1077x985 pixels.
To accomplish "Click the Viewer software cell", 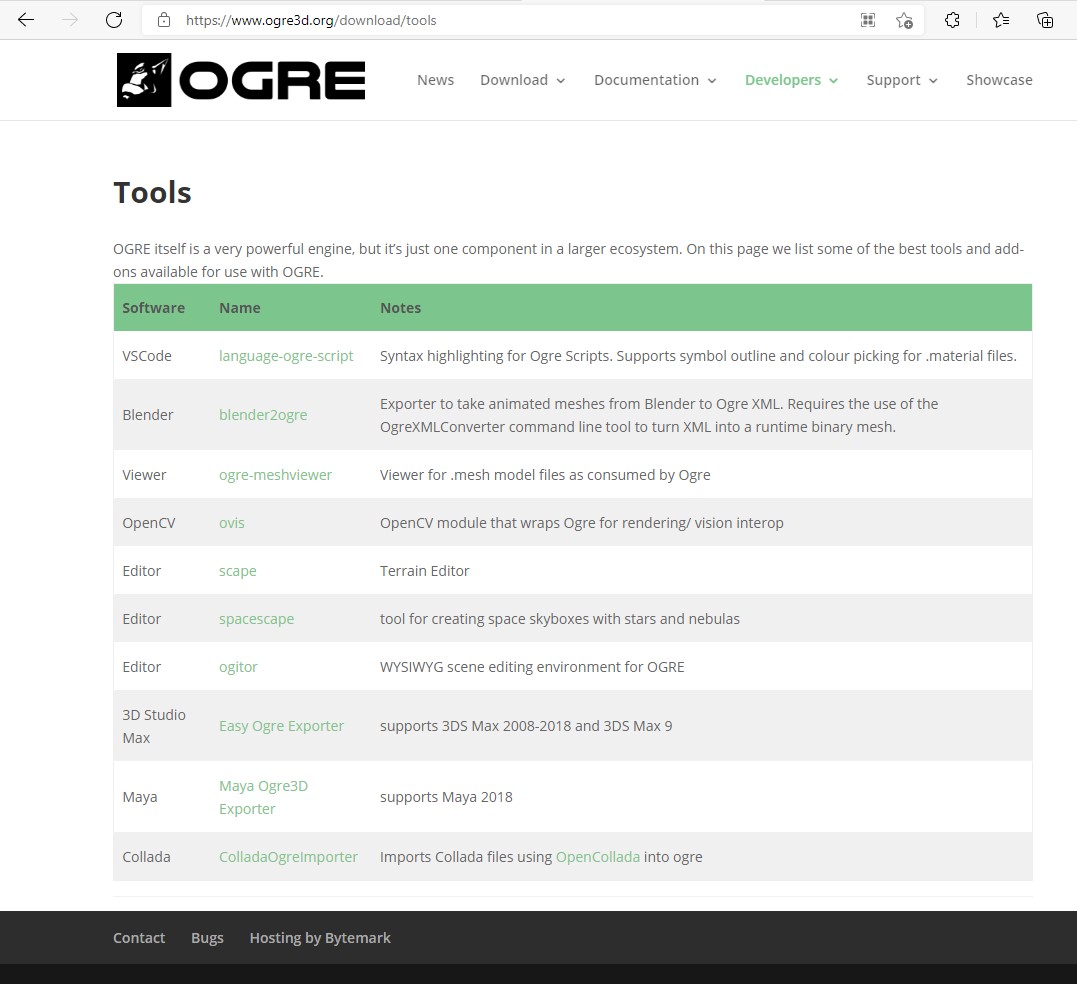I will pyautogui.click(x=144, y=475).
